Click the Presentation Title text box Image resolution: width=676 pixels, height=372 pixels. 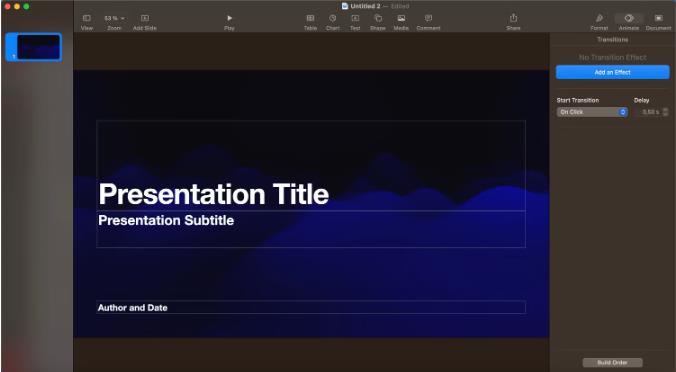click(x=311, y=166)
